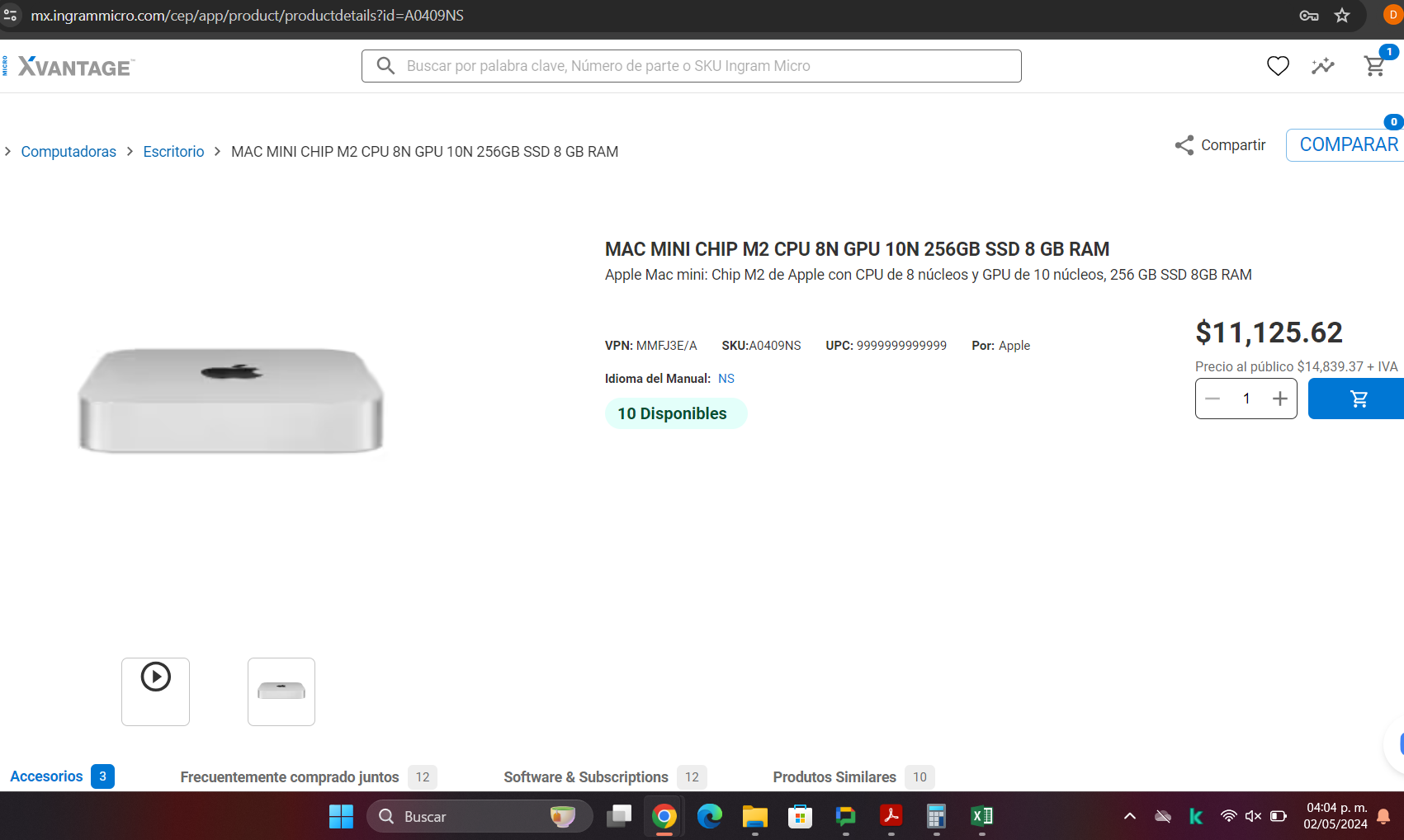Focus the product search input field
This screenshot has width=1404, height=840.
click(692, 66)
